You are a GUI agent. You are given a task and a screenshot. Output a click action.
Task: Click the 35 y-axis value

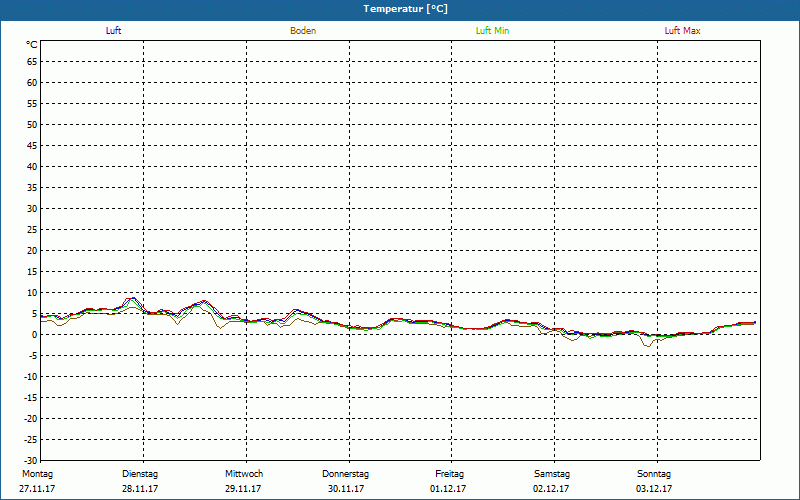(x=32, y=188)
